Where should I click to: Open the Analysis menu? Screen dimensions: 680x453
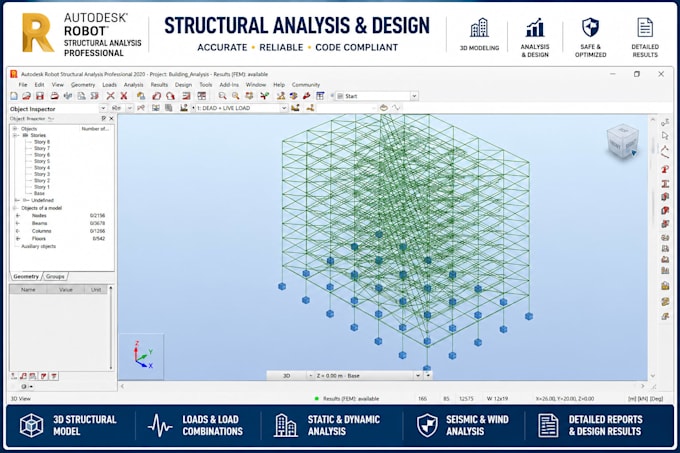(134, 85)
